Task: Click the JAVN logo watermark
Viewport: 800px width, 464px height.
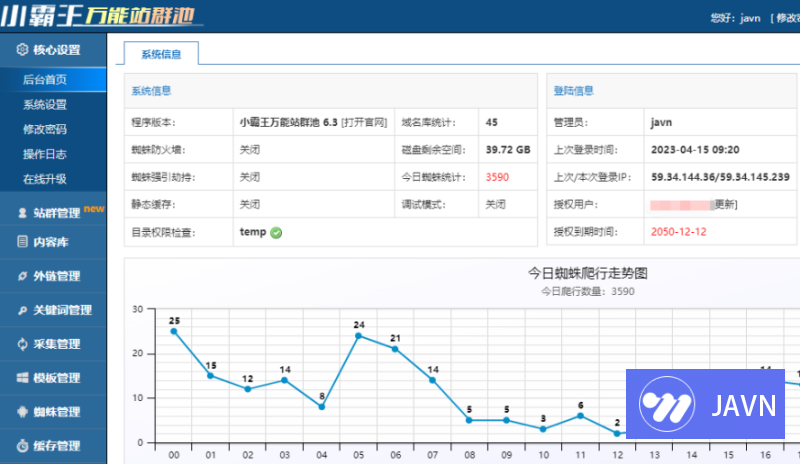Action: click(x=712, y=405)
